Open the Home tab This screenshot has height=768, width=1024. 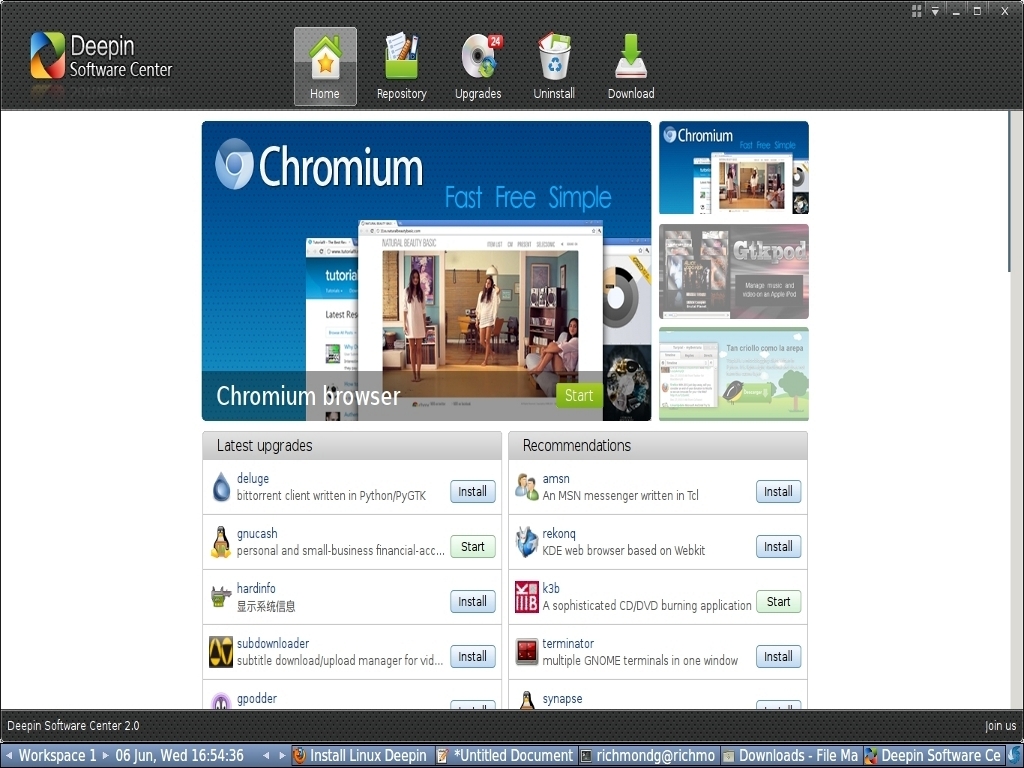[325, 67]
